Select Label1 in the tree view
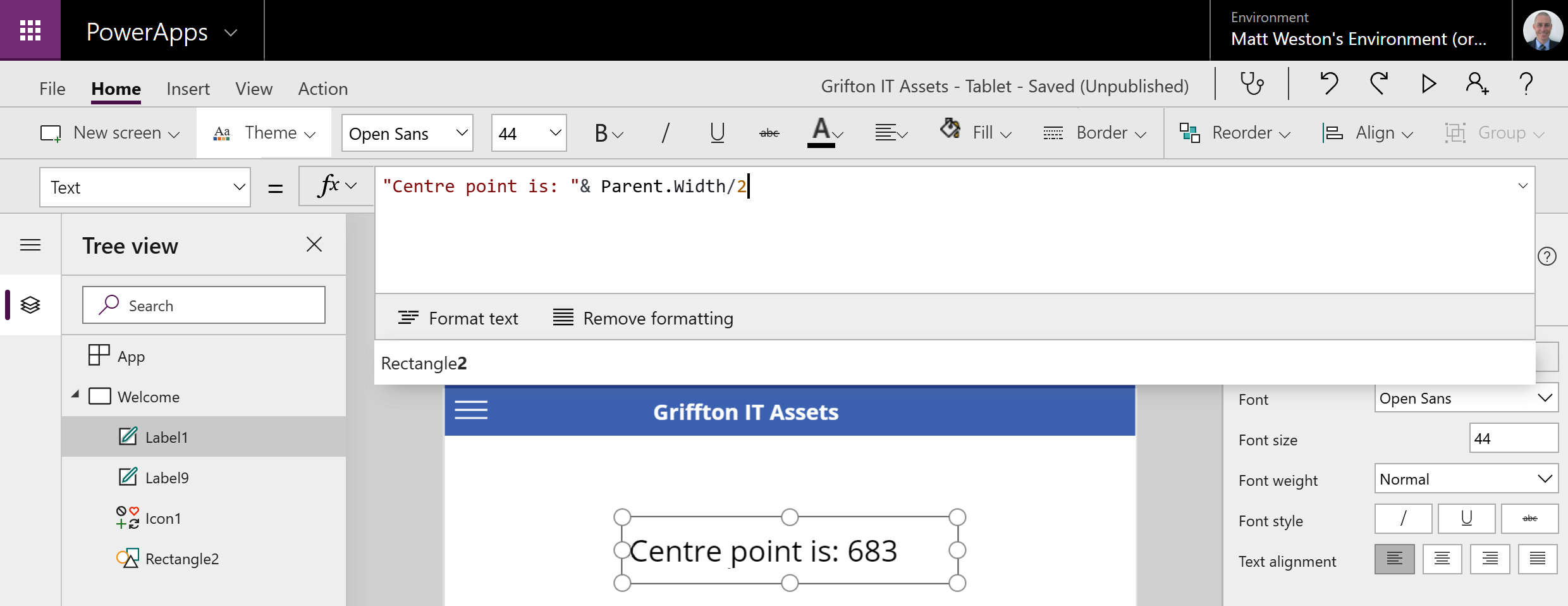The width and height of the screenshot is (1568, 606). coord(204,437)
